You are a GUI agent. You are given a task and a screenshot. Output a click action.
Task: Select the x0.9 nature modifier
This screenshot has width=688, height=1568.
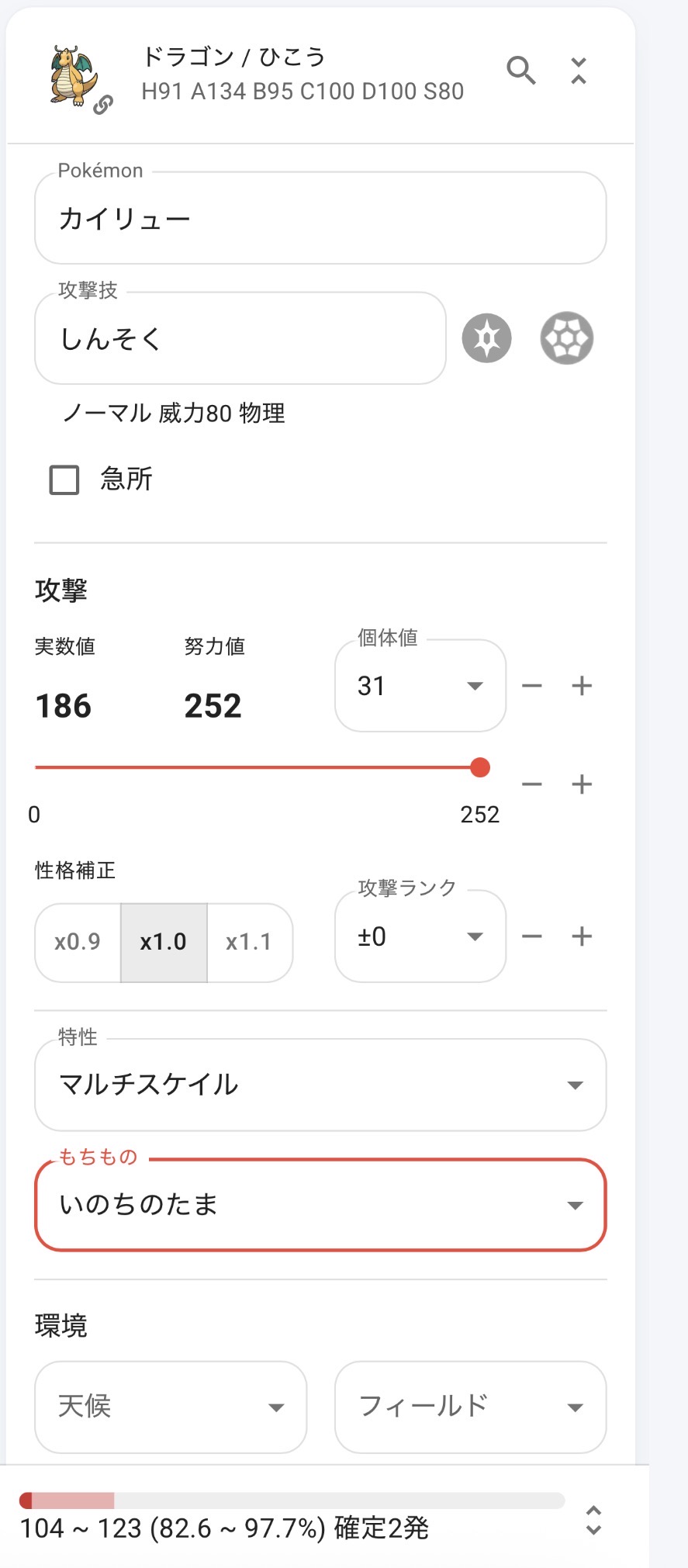(78, 942)
